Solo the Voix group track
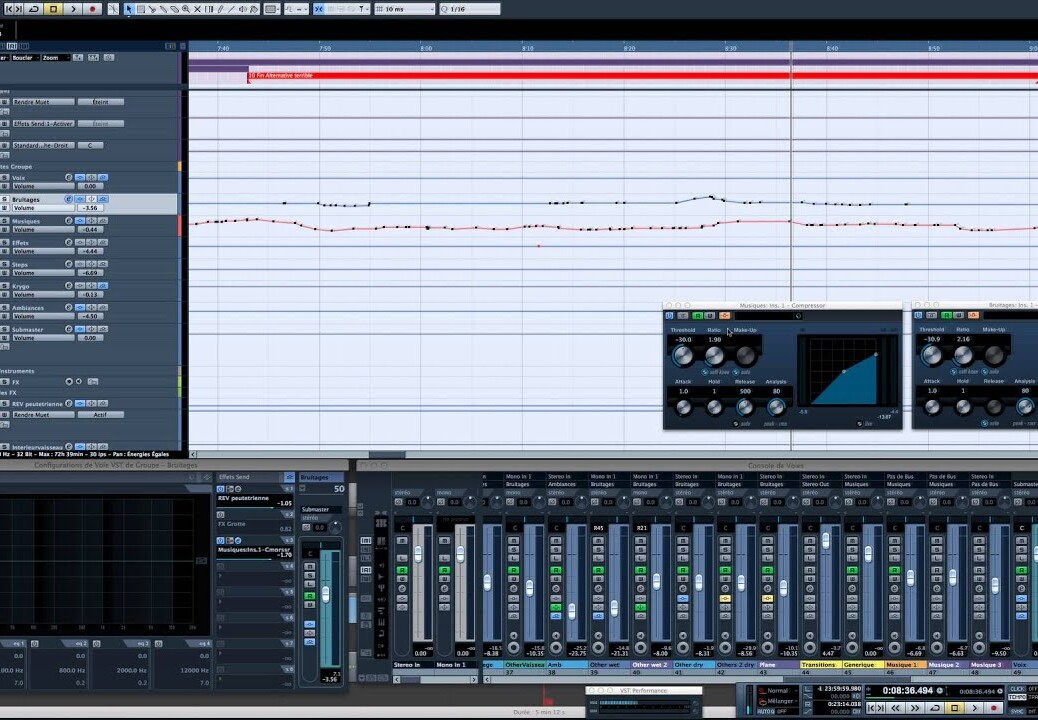Image resolution: width=1038 pixels, height=720 pixels. pyautogui.click(x=5, y=177)
